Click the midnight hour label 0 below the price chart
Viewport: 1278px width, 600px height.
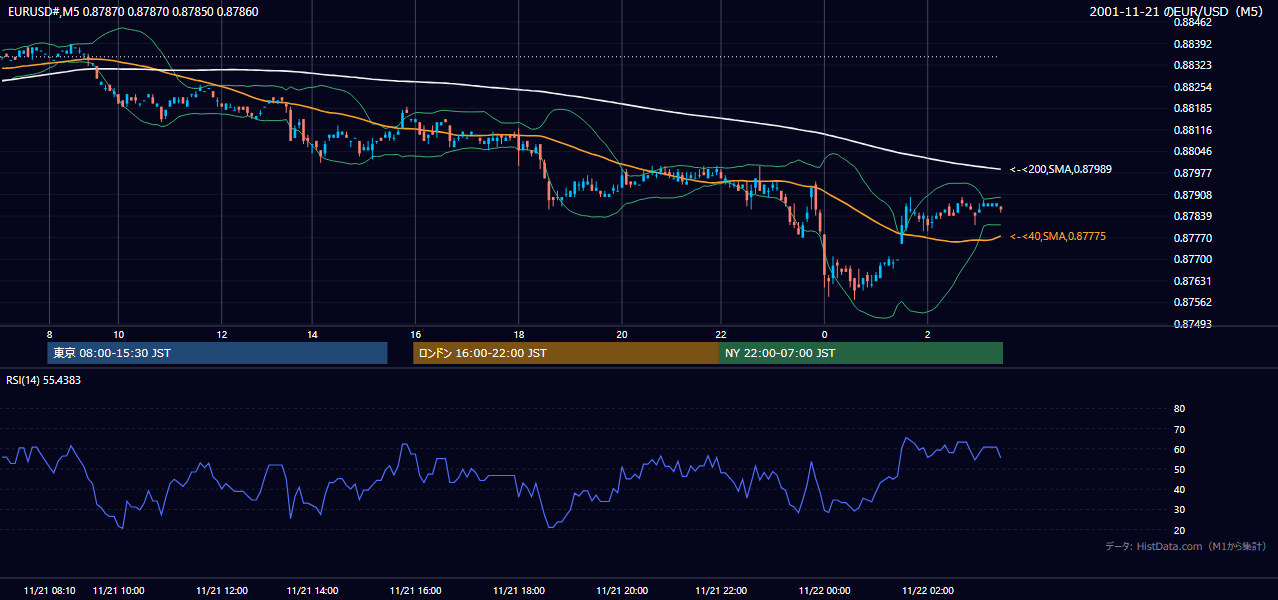pyautogui.click(x=825, y=334)
